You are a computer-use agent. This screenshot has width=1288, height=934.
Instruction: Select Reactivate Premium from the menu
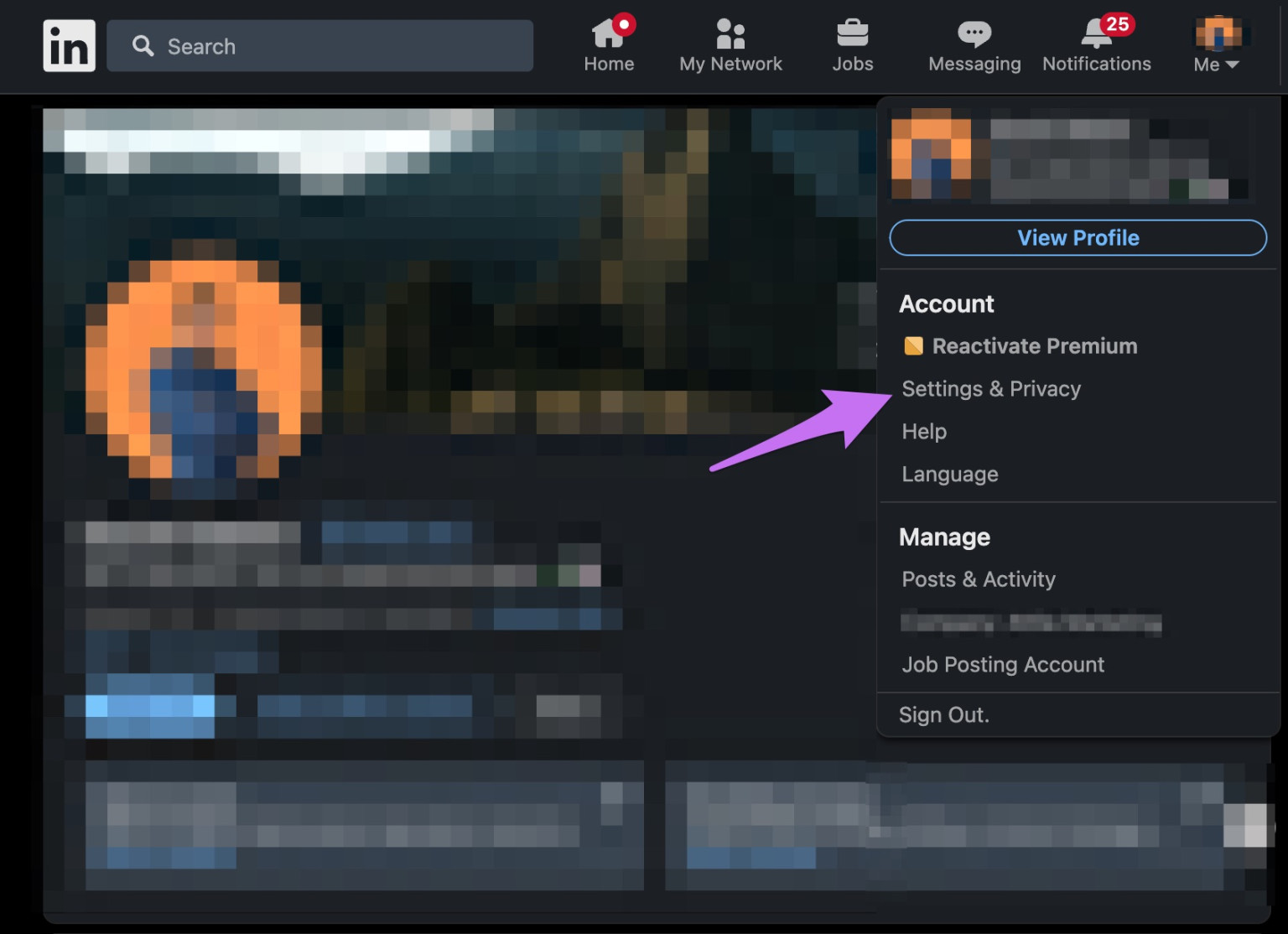tap(1034, 346)
